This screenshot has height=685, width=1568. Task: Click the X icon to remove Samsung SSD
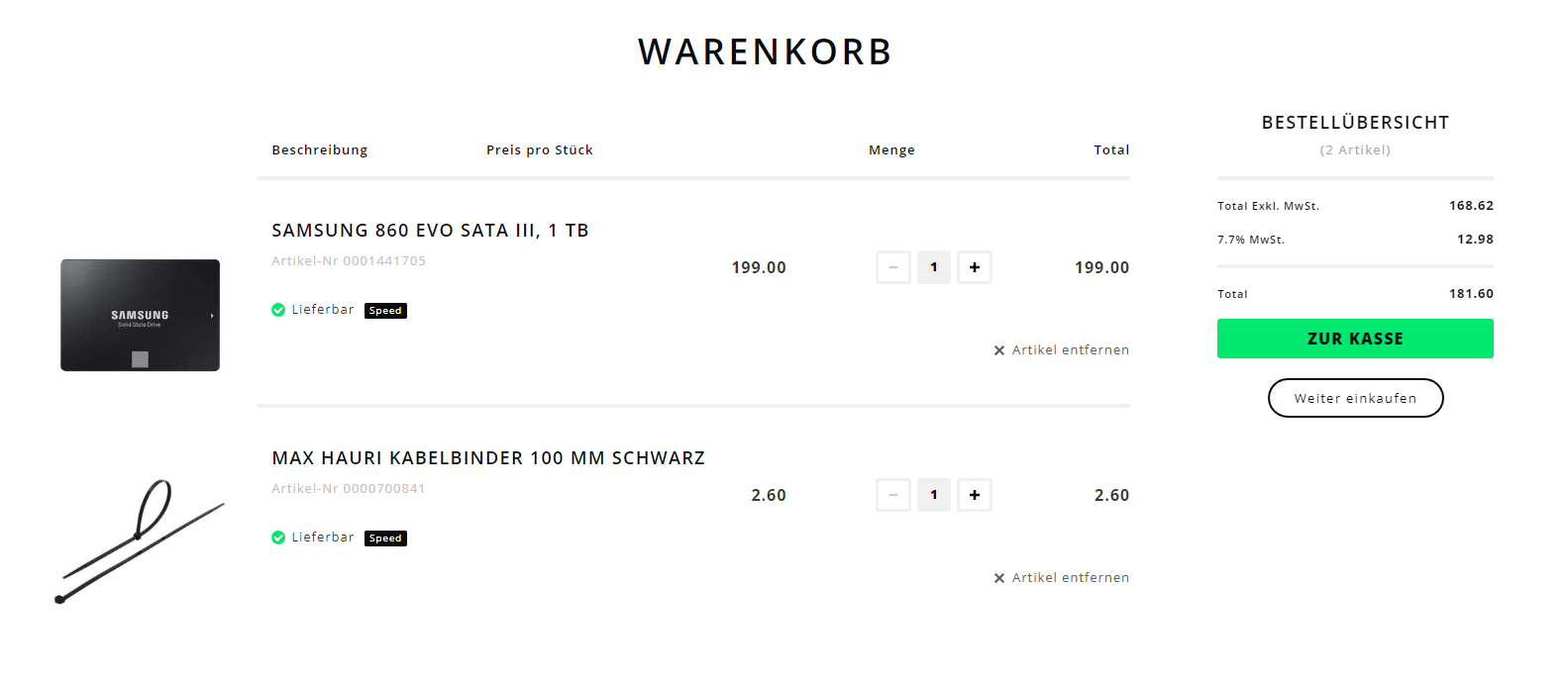pyautogui.click(x=999, y=350)
